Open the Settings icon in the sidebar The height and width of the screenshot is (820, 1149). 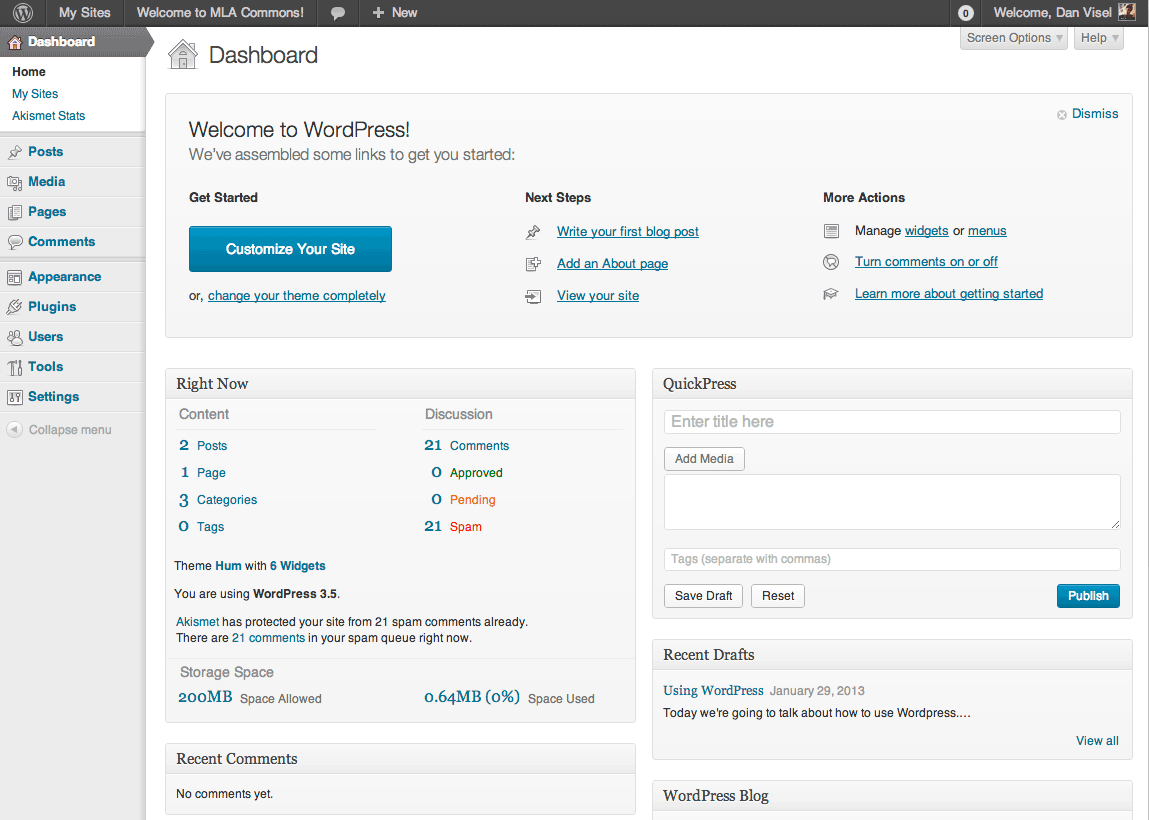[x=17, y=396]
